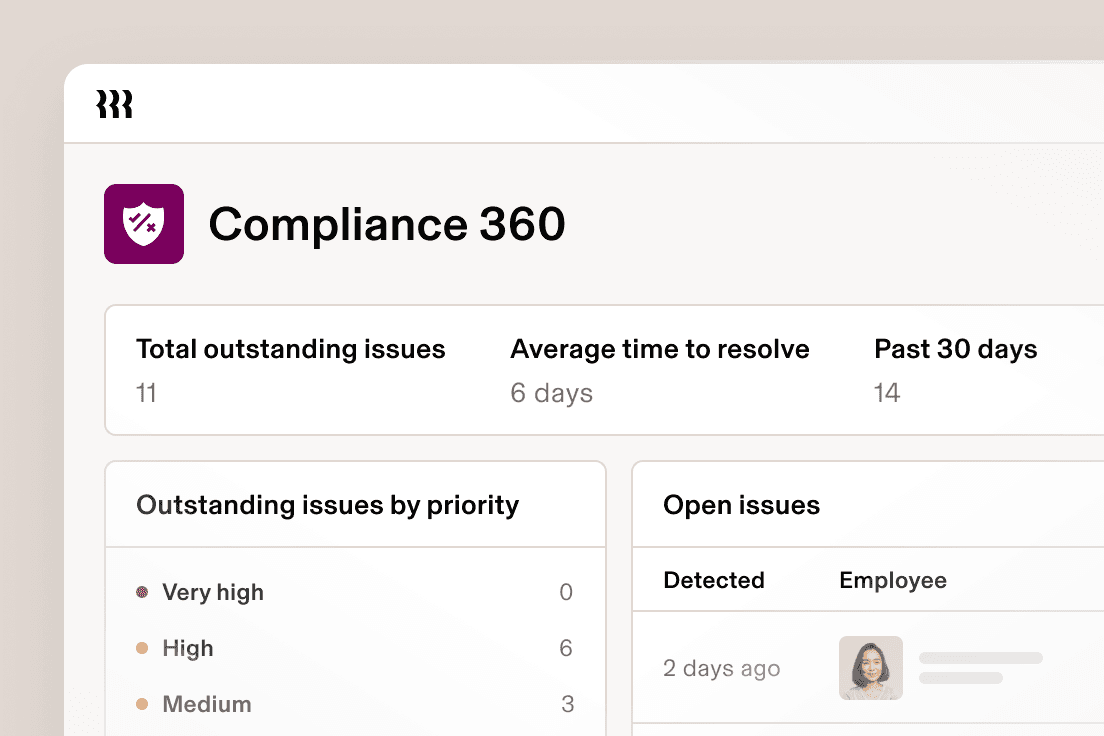Select the Medium priority row label

(206, 704)
